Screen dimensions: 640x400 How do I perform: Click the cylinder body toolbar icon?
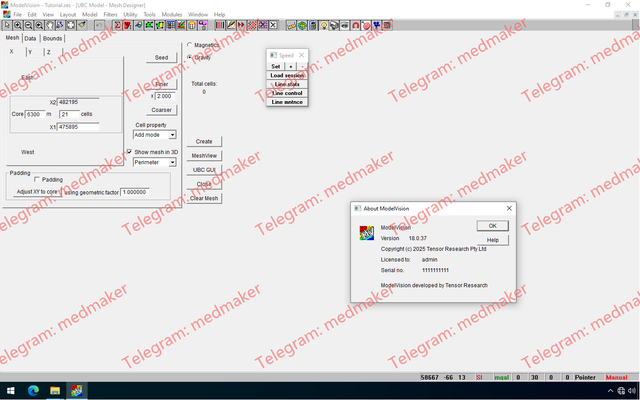[192, 25]
